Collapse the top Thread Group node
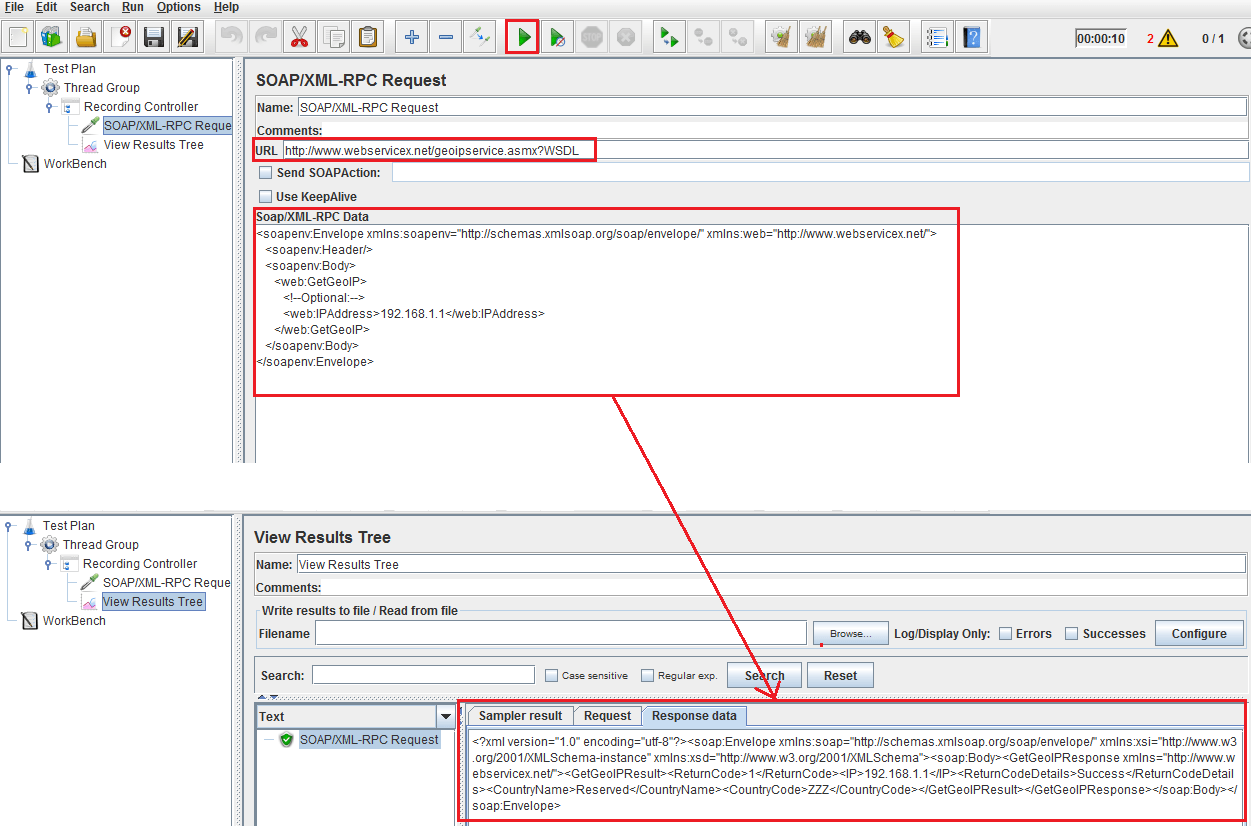 click(x=30, y=88)
